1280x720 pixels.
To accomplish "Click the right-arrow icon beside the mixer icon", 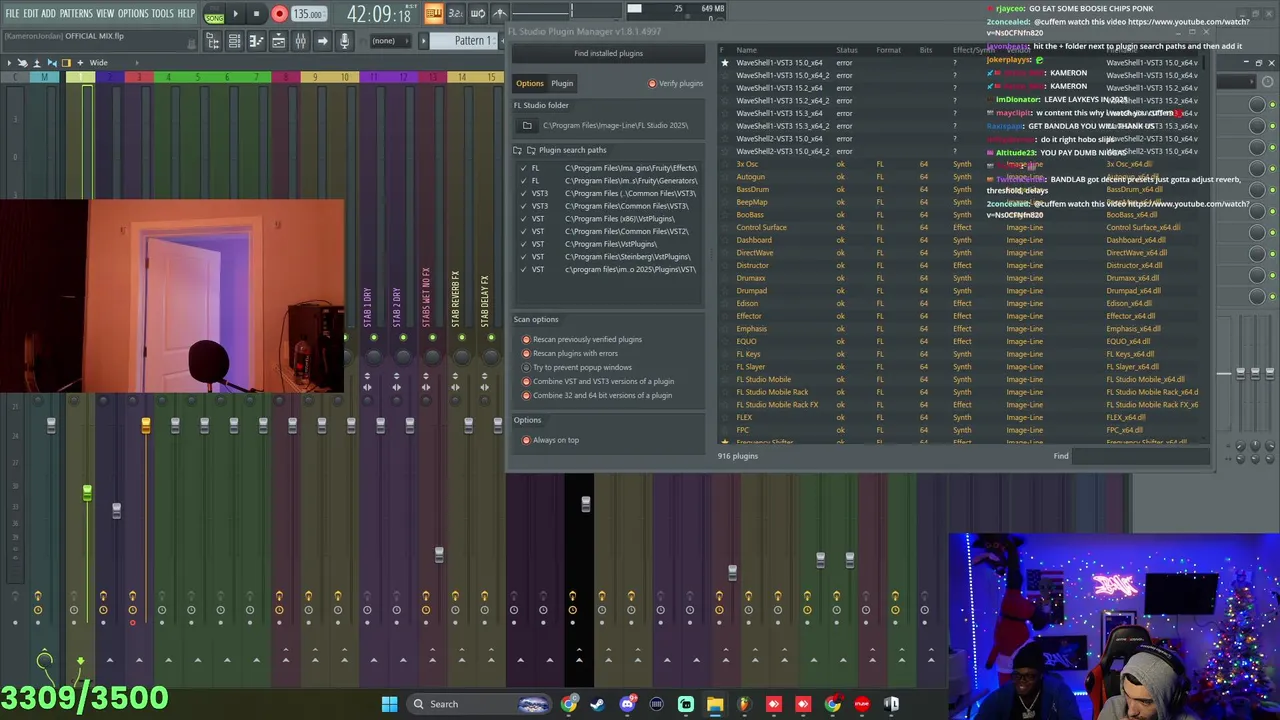I will 322,41.
